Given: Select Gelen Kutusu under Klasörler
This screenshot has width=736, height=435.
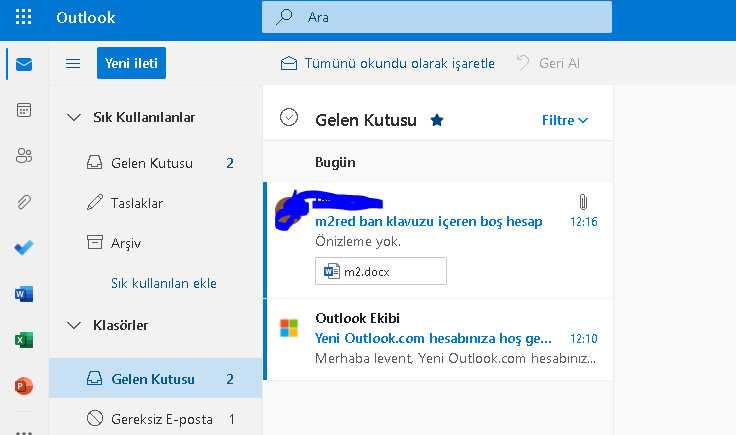Looking at the screenshot, I should pyautogui.click(x=155, y=378).
